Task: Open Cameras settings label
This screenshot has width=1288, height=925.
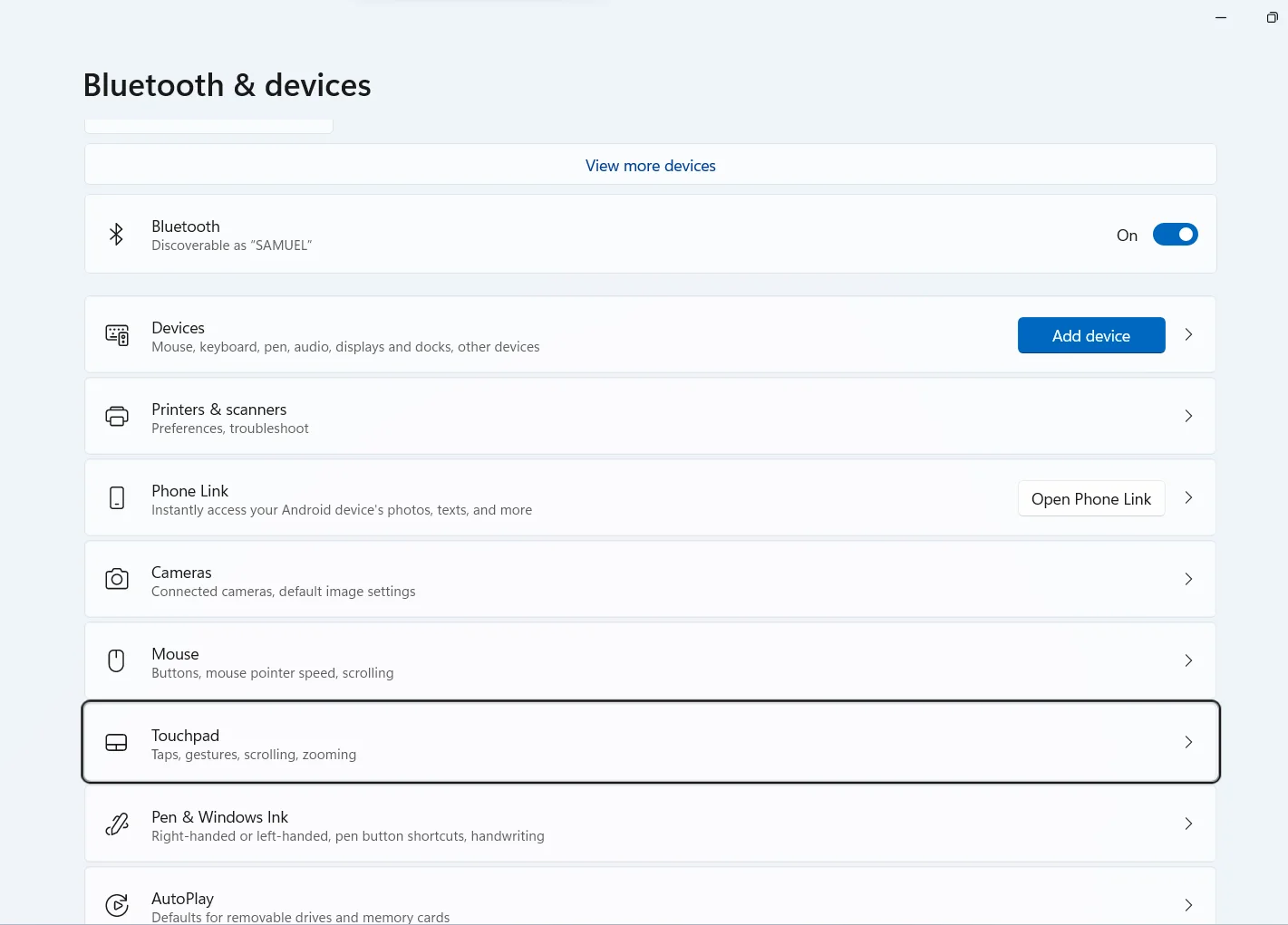Action: click(181, 573)
